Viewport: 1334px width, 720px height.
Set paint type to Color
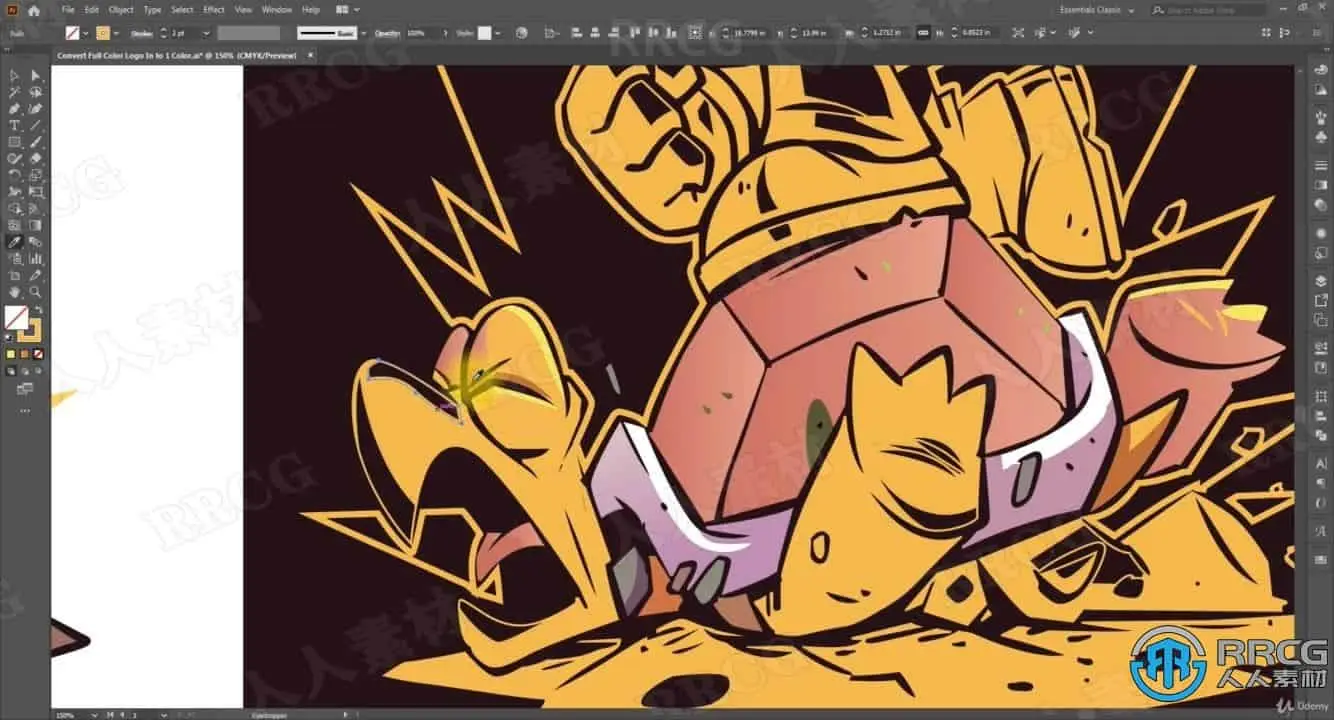[x=11, y=354]
